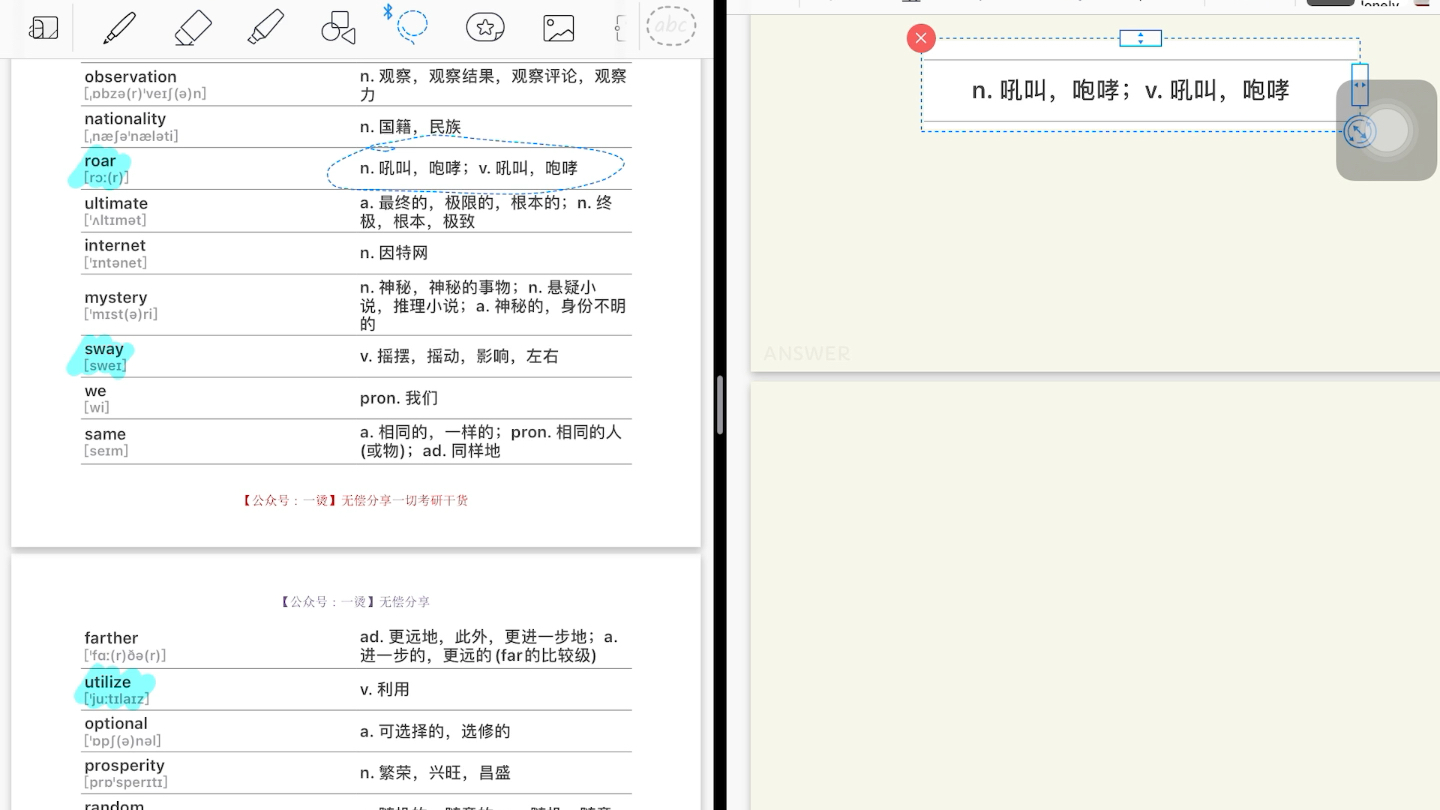Screen dimensions: 1440x810
Task: Tap the definition "n. 繁荣，兴旺，昌盛"
Action: click(435, 773)
